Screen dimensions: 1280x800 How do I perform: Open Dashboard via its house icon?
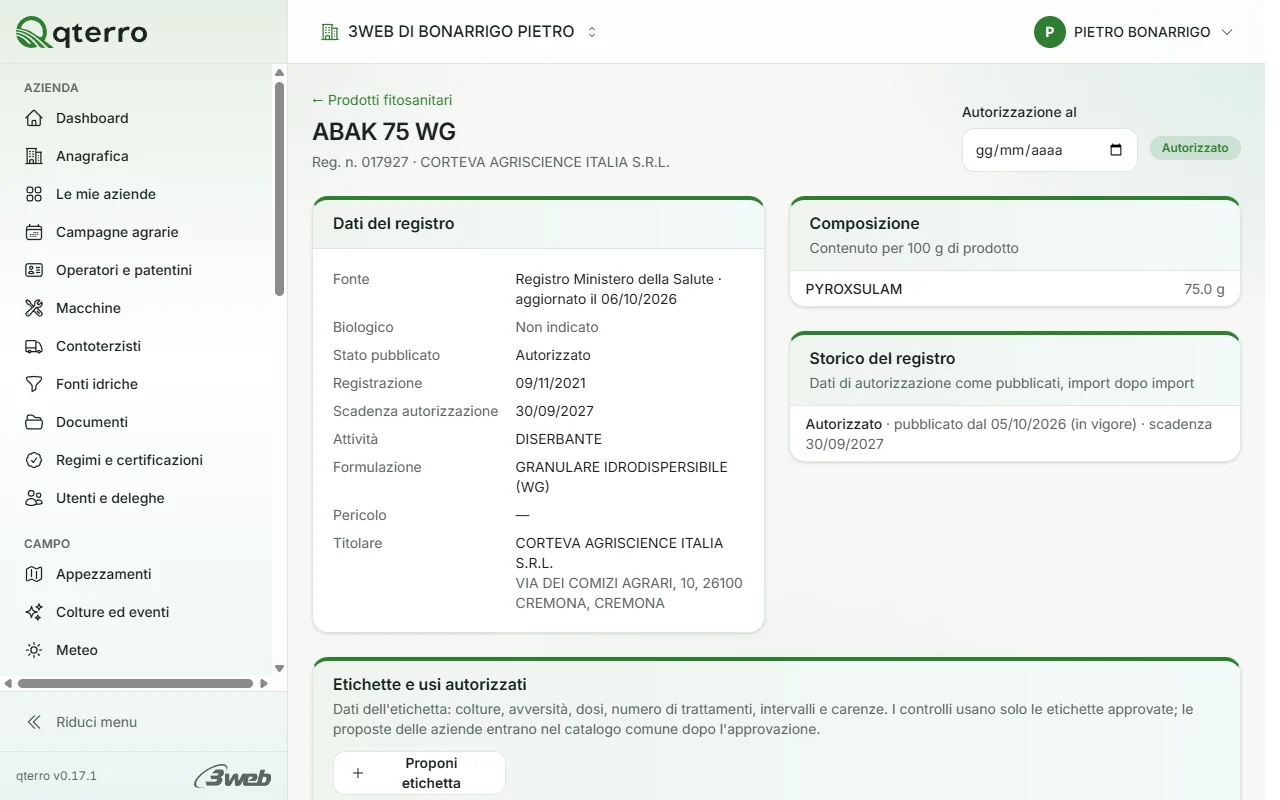point(34,118)
